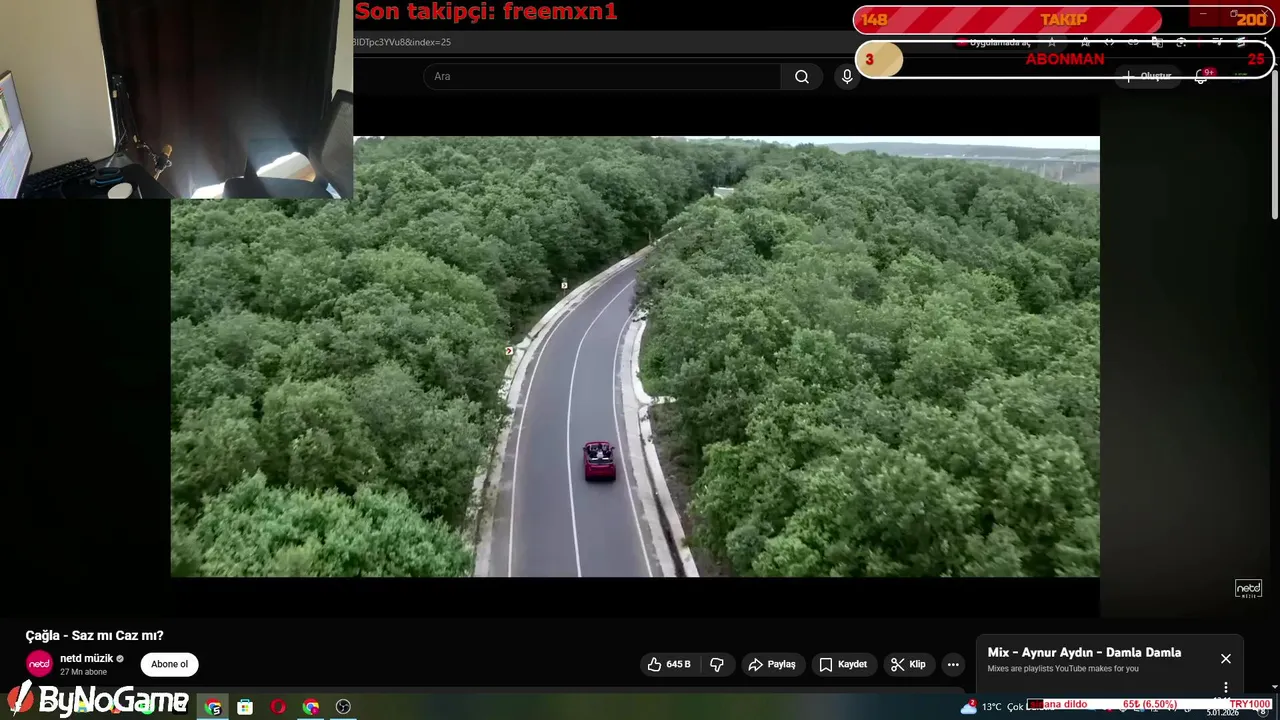Open the Oluştur create button
The image size is (1280, 720).
coord(1148,76)
